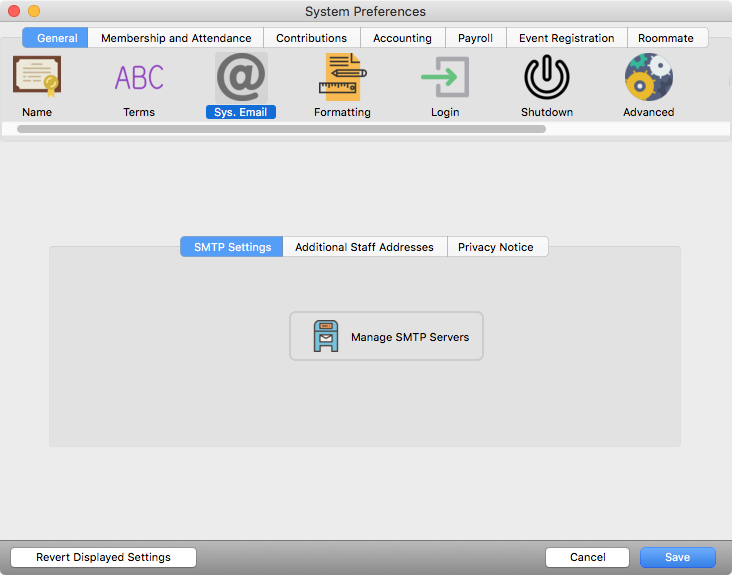Screen dimensions: 732x575
Task: Show the Additional Staff Addresses tab
Action: coord(364,247)
